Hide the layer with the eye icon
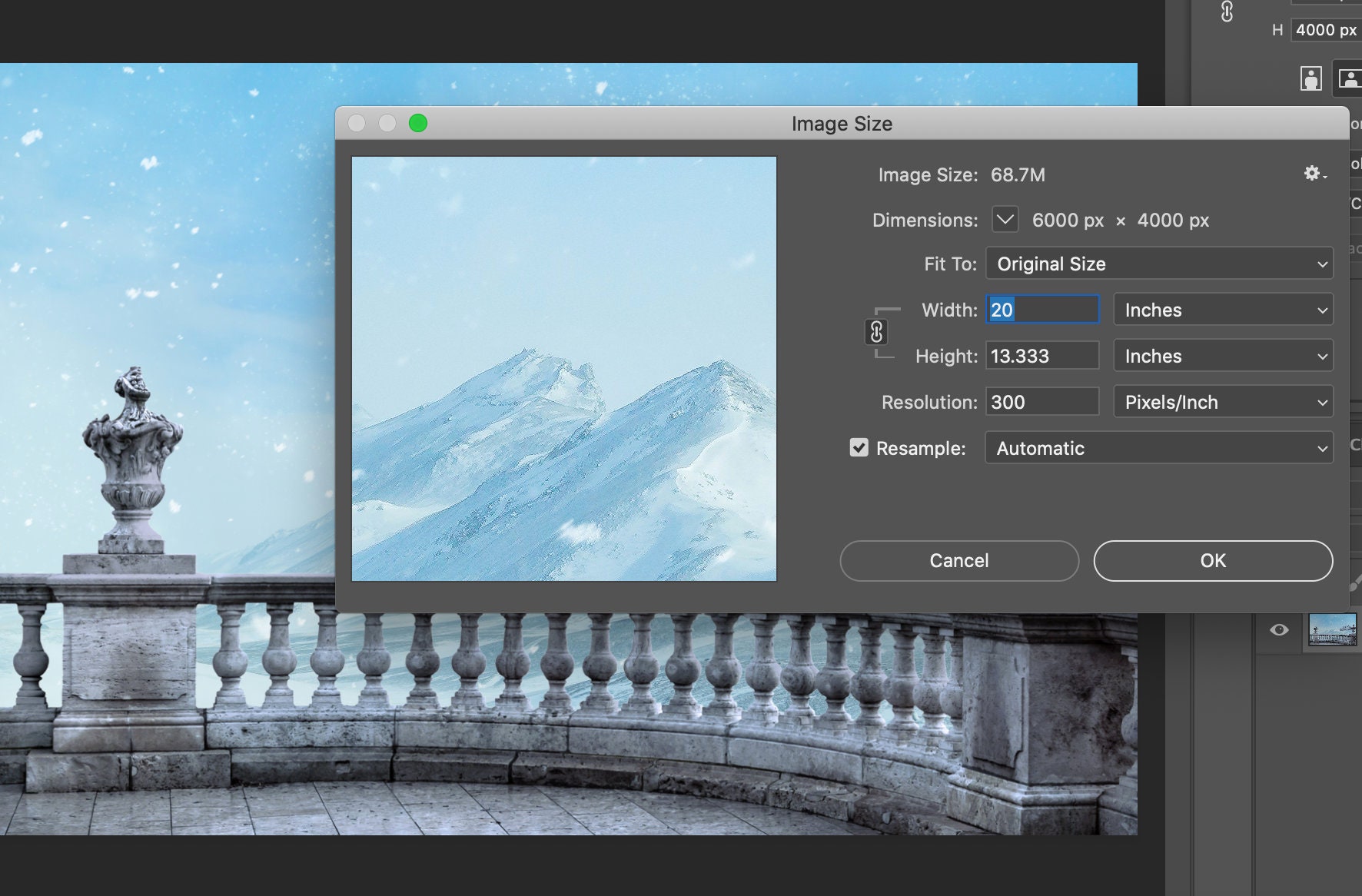Screen dimensions: 1362x896 [x=1279, y=630]
